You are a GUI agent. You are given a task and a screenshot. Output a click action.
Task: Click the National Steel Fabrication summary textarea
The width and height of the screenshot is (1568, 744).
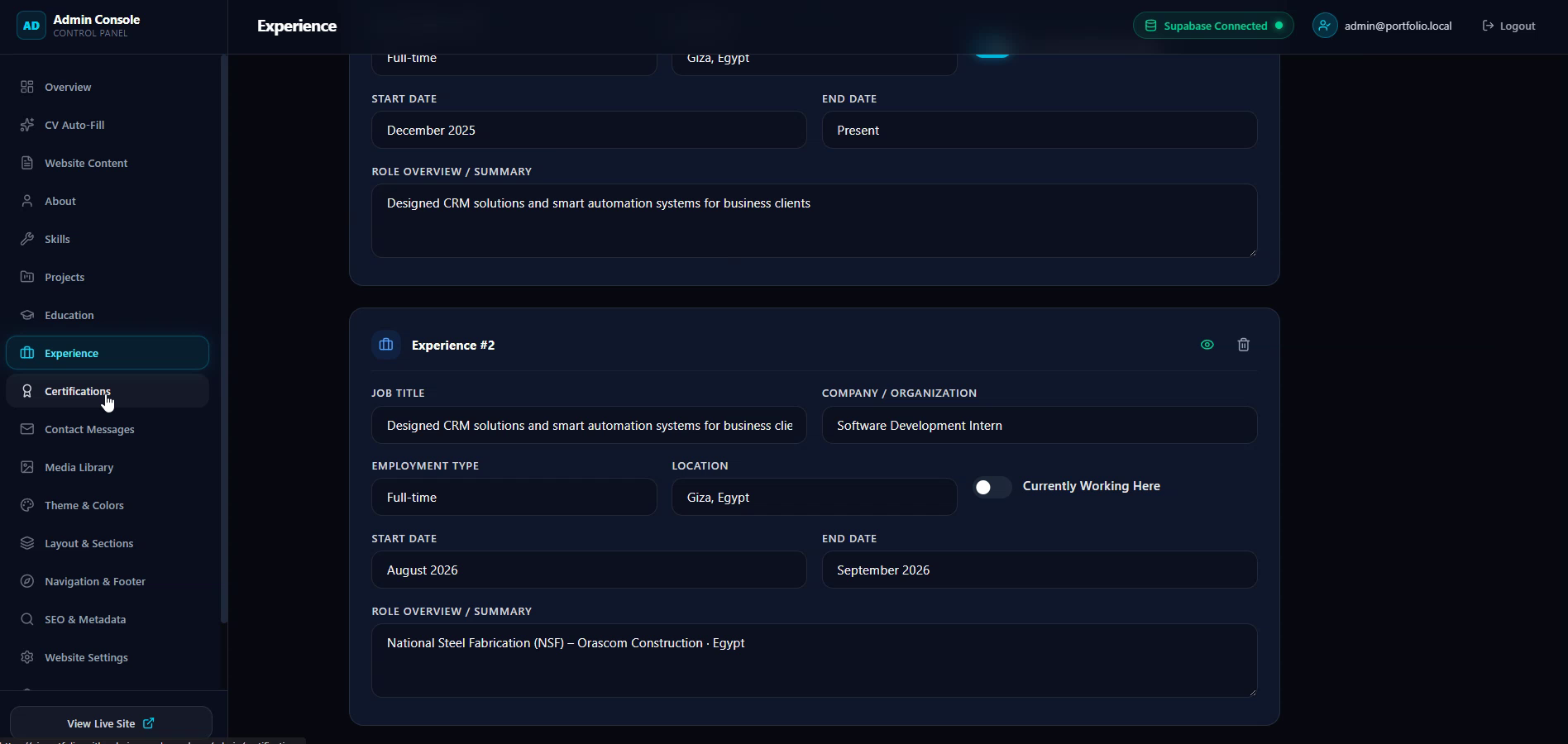point(815,661)
